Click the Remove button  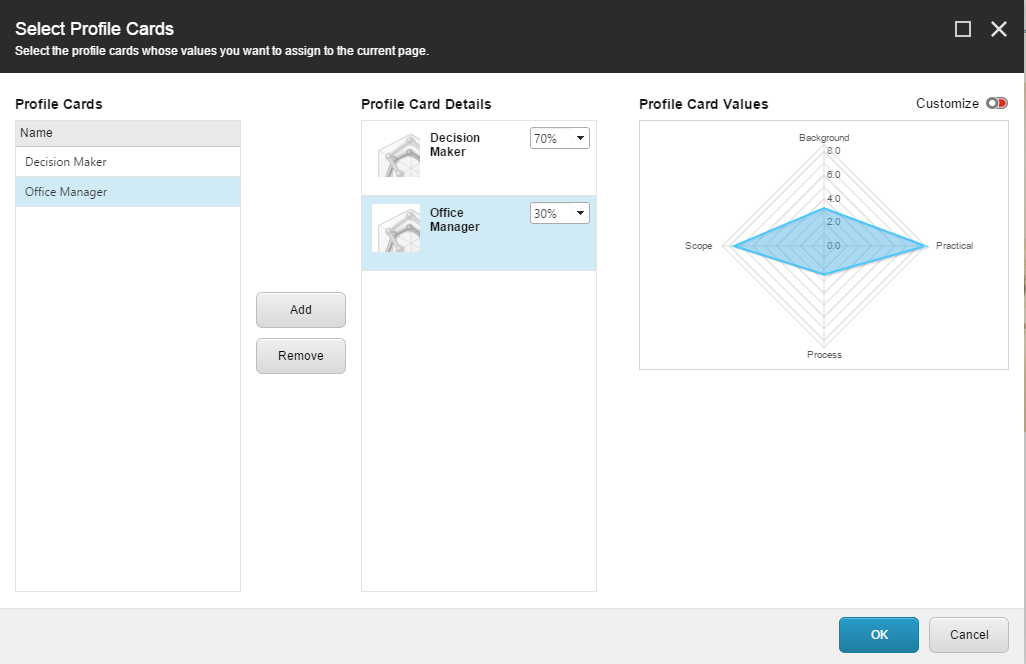[300, 356]
